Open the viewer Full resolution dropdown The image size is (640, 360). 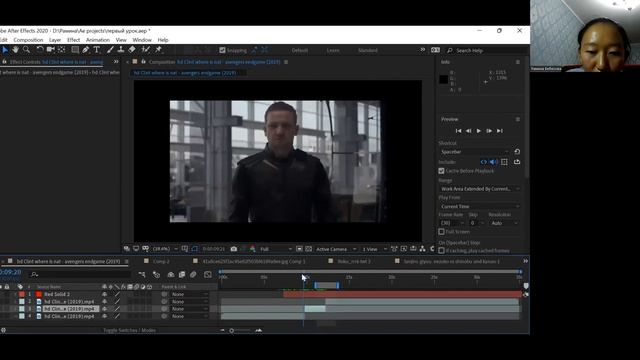276,249
